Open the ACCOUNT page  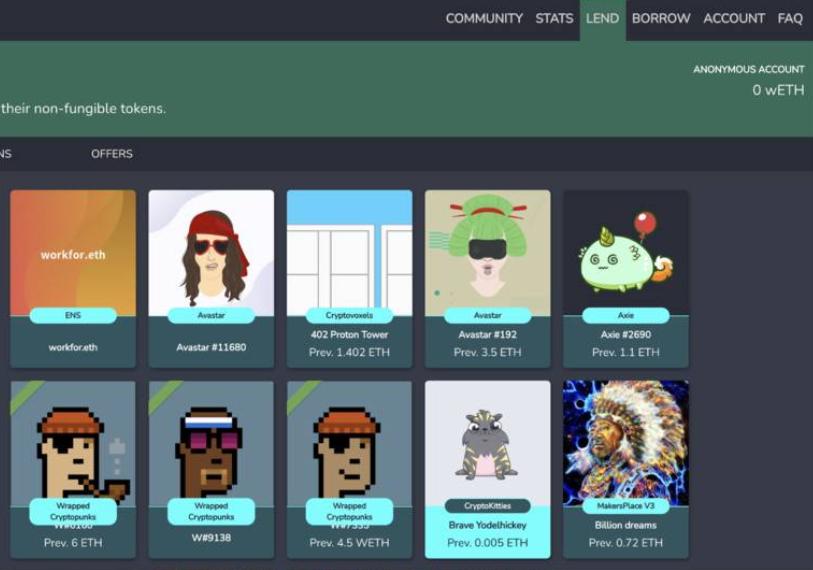click(x=734, y=18)
